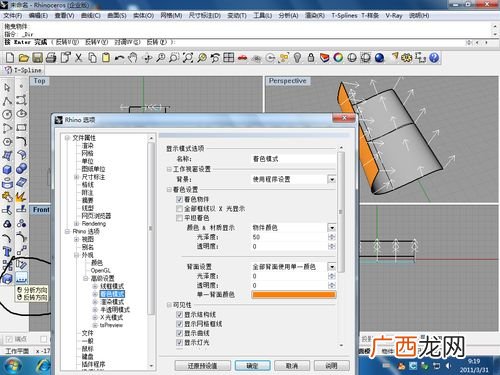The image size is (500, 375).
Task: Open the 文件(F) menu
Action: (x=12, y=15)
